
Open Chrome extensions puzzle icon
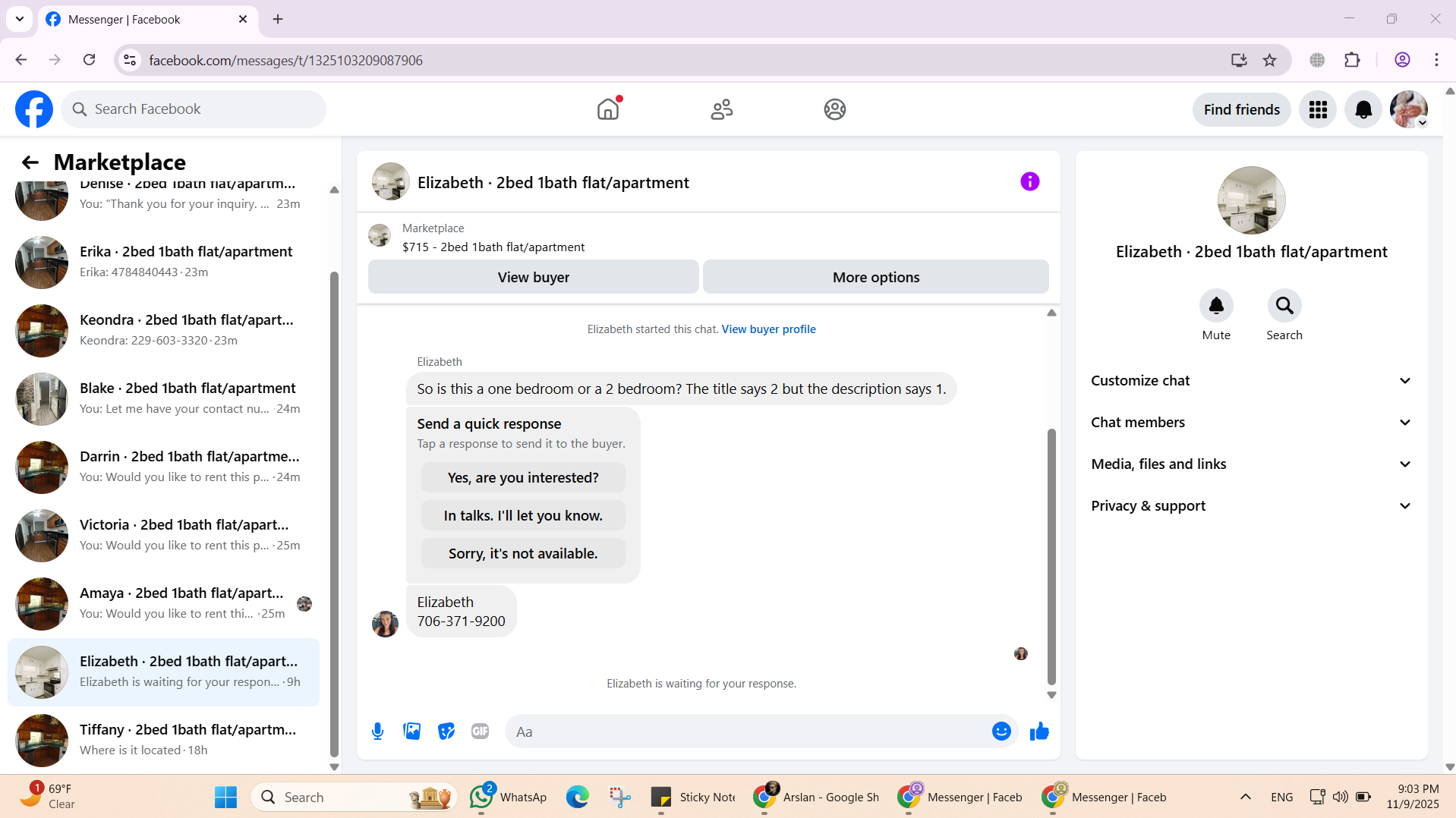pos(1352,60)
